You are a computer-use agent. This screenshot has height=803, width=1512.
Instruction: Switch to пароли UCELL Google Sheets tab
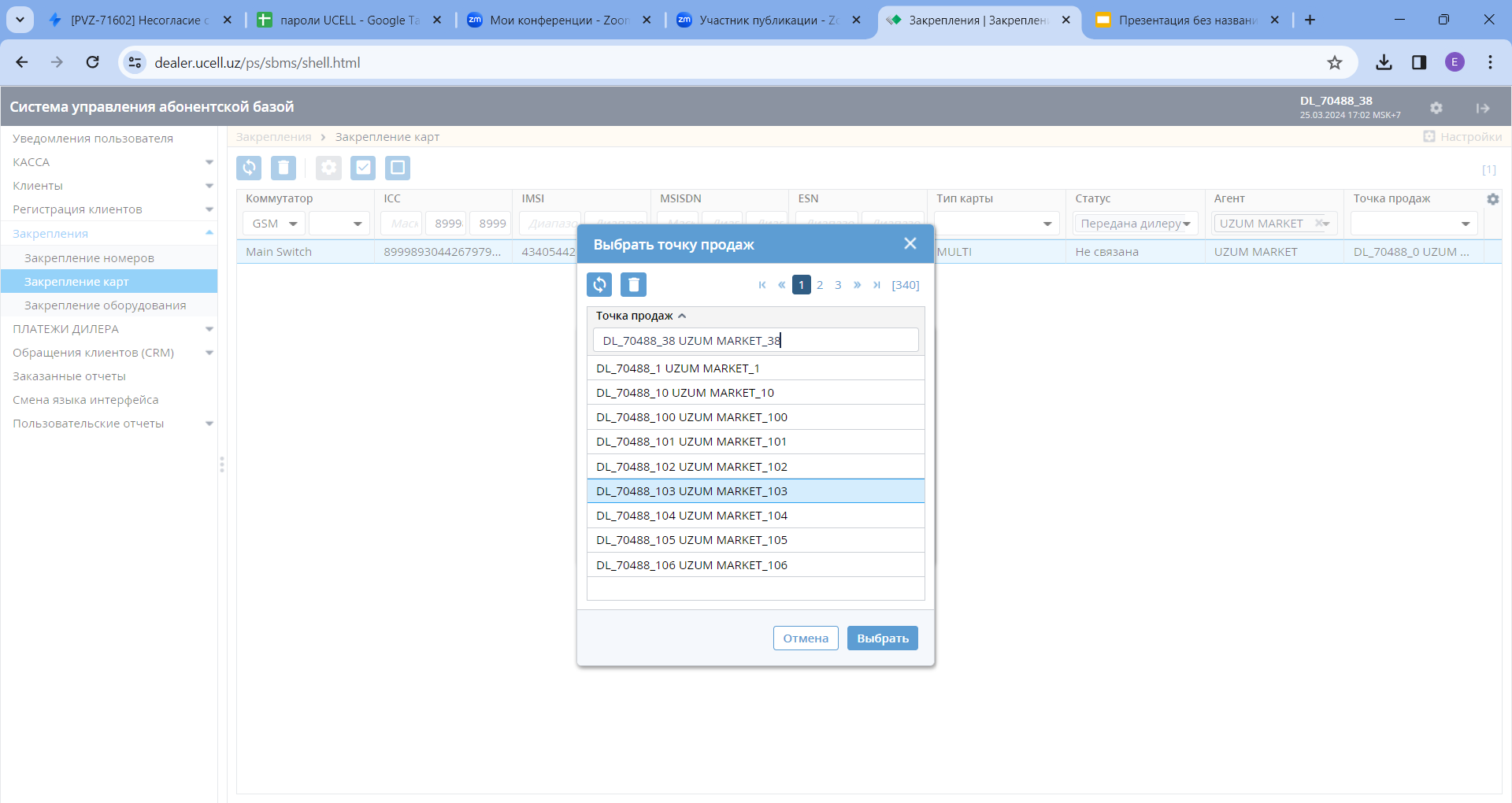[x=350, y=20]
